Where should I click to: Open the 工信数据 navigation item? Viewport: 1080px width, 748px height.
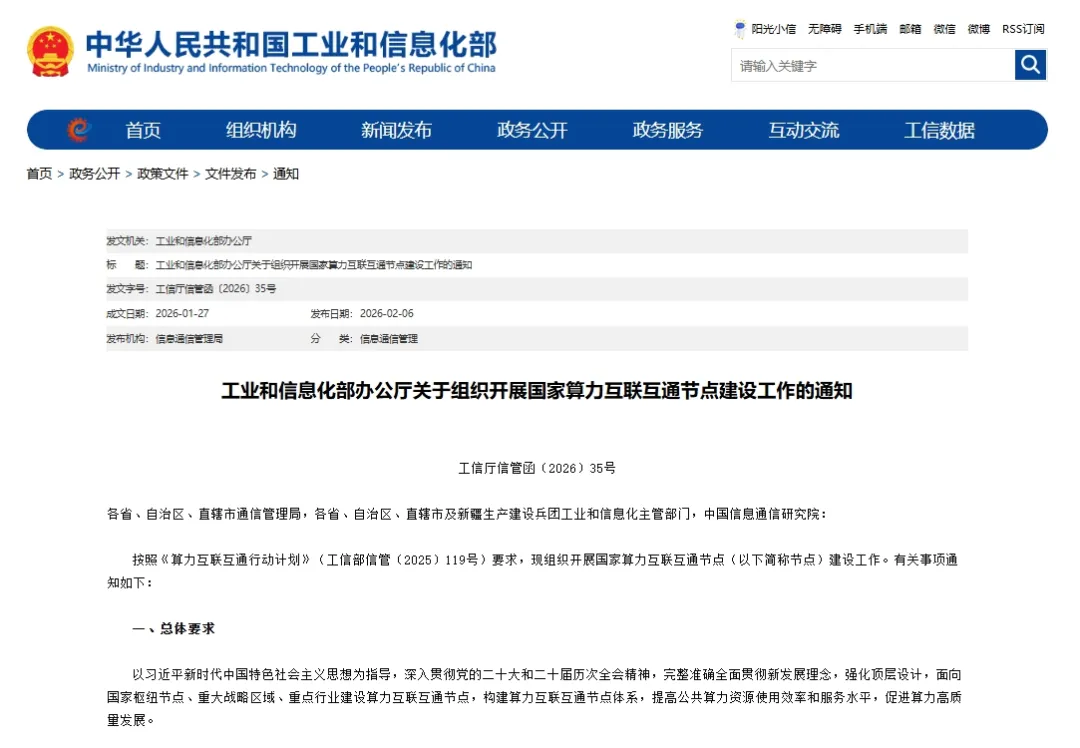(x=939, y=131)
